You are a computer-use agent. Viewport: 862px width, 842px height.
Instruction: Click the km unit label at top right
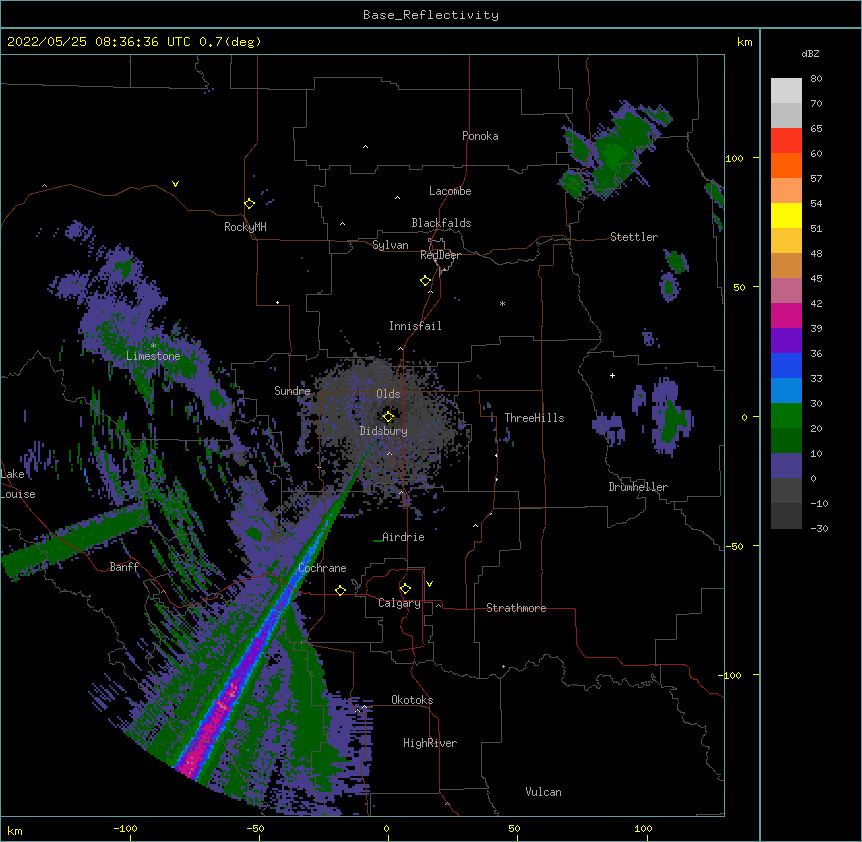[745, 42]
